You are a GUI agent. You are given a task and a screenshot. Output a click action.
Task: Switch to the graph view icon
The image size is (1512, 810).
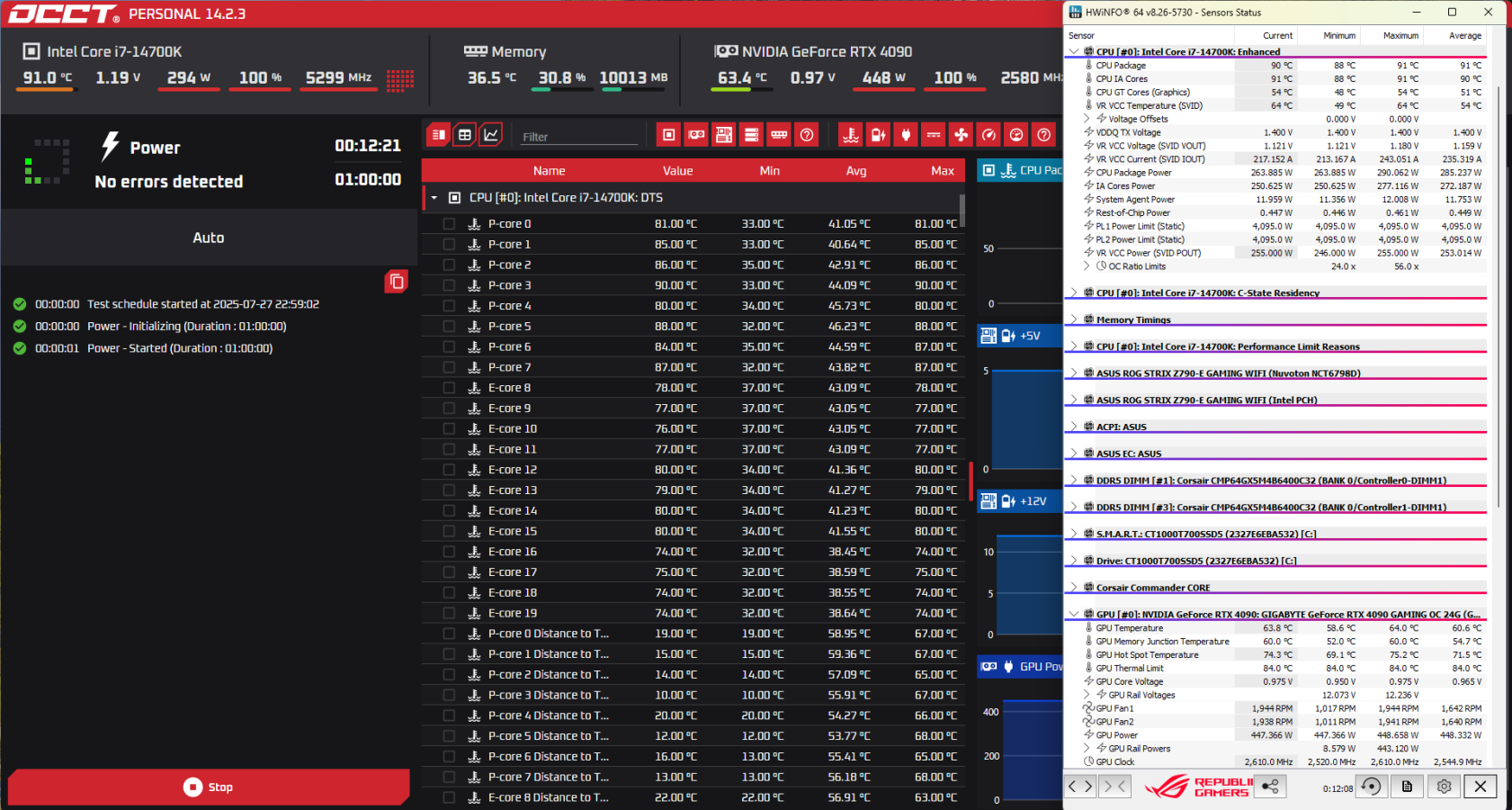[x=491, y=135]
